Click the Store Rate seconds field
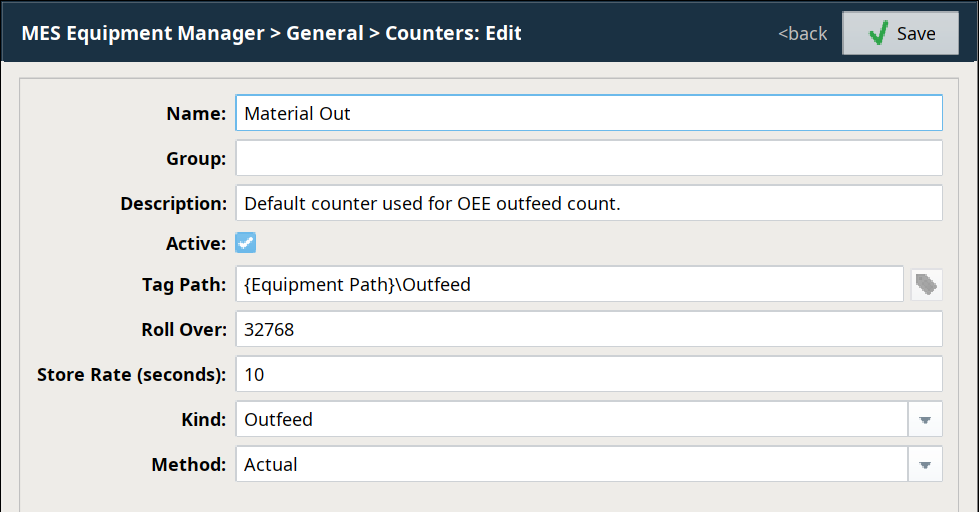This screenshot has width=979, height=512. click(x=589, y=374)
